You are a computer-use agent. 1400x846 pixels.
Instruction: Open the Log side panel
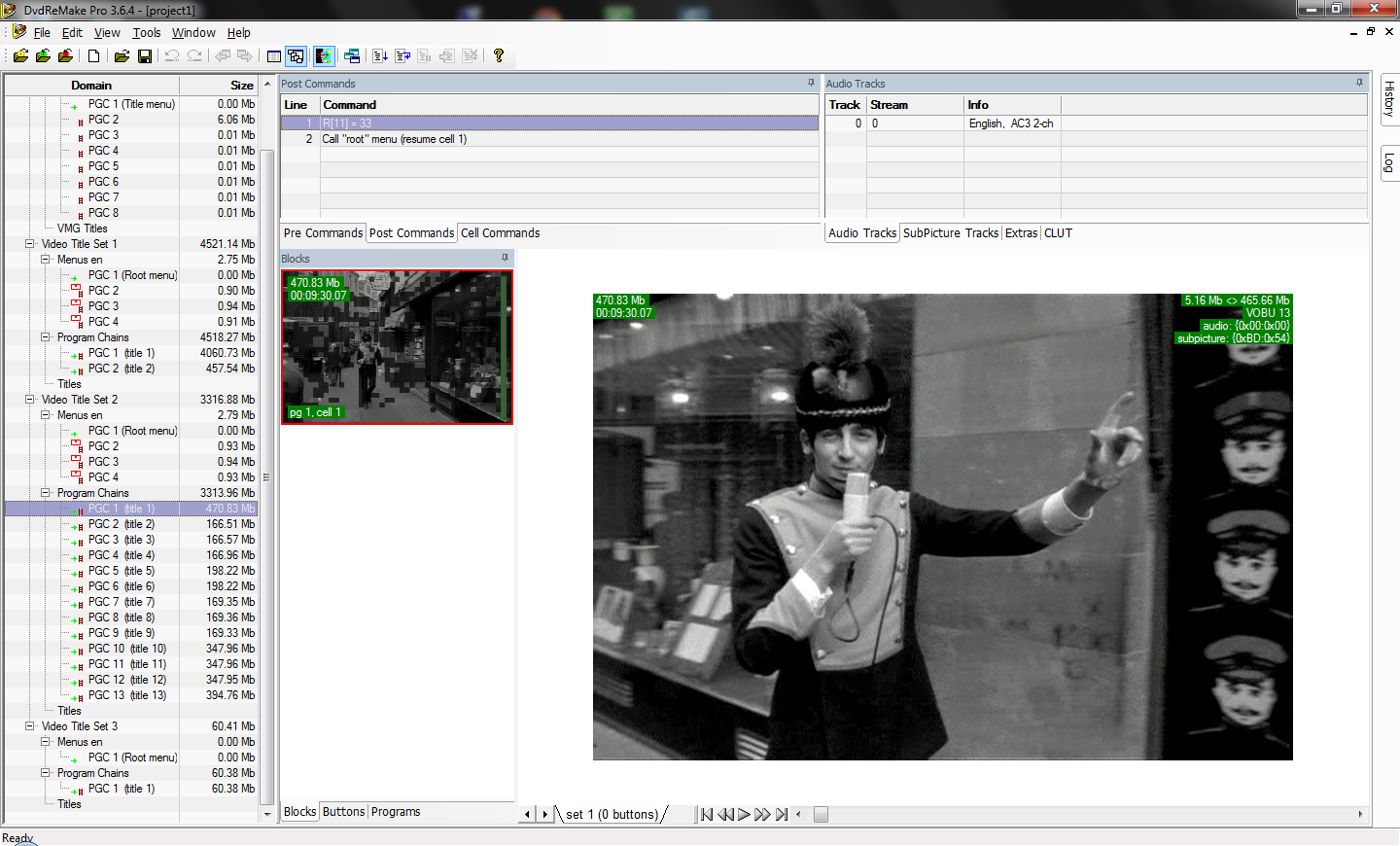1389,162
